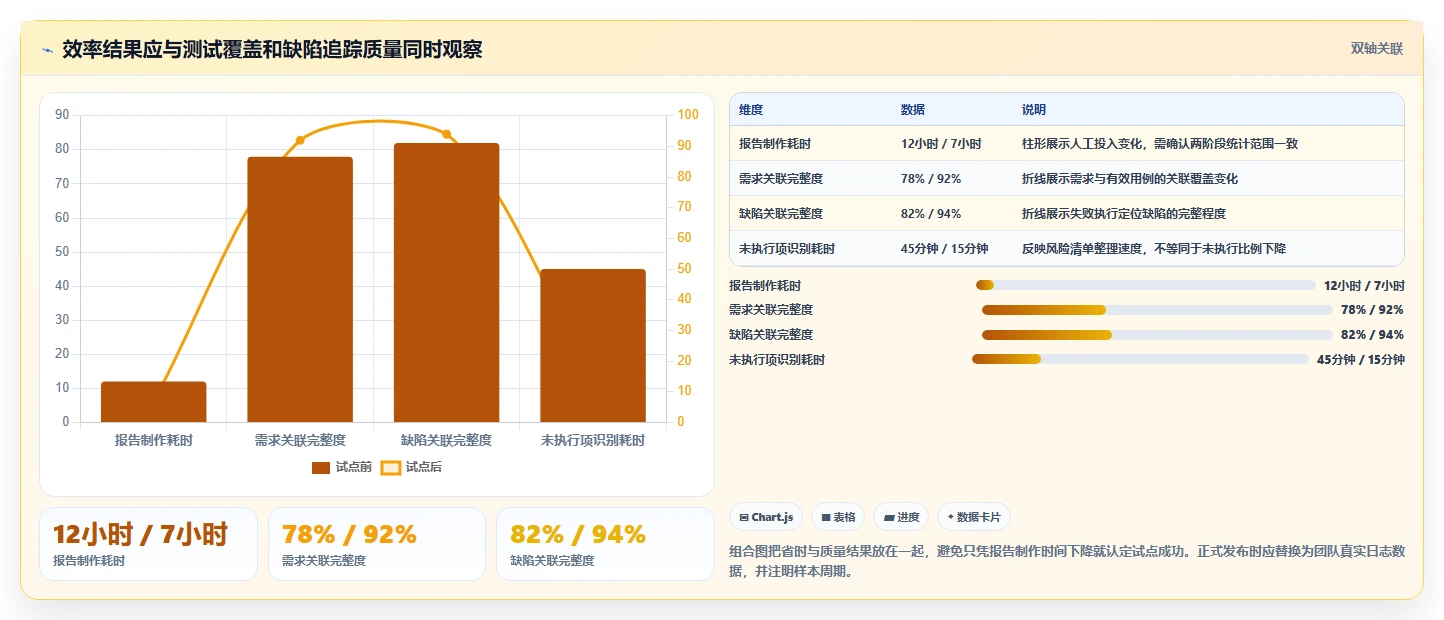
Task: Click the 进度 tag
Action: (901, 517)
